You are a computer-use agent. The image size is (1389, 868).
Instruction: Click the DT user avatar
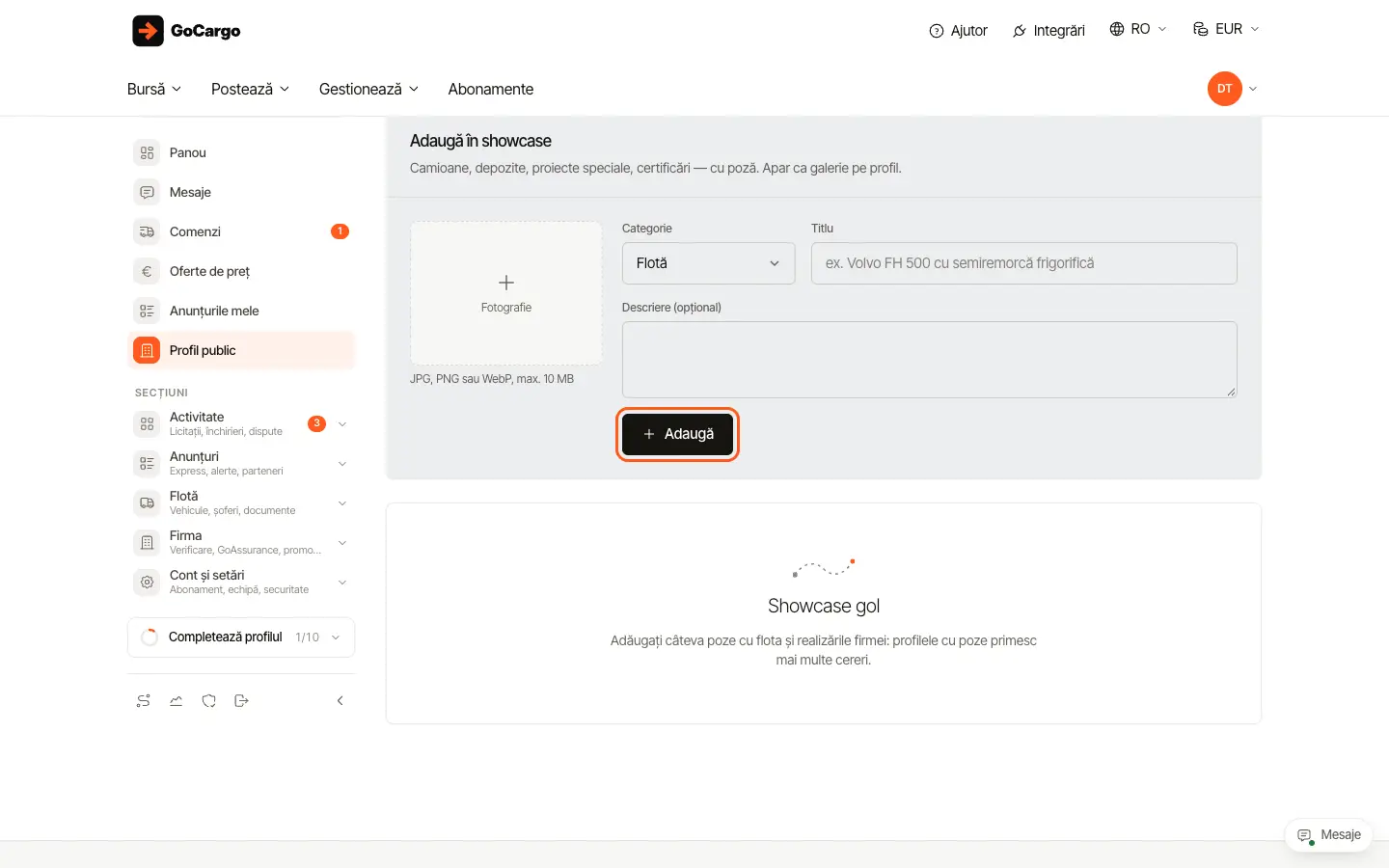(1224, 89)
